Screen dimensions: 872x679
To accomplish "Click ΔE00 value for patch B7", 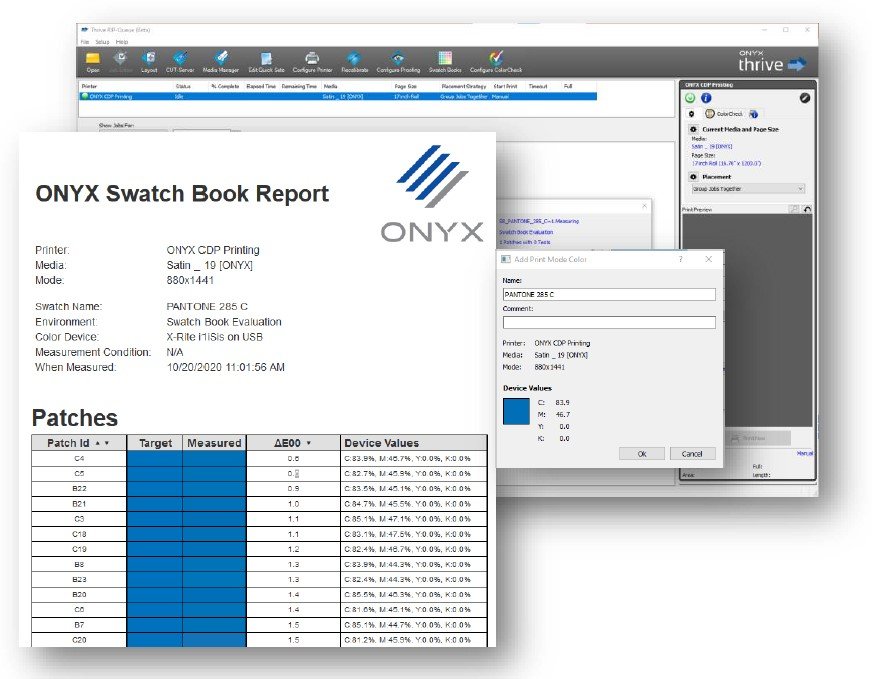I will pyautogui.click(x=294, y=625).
